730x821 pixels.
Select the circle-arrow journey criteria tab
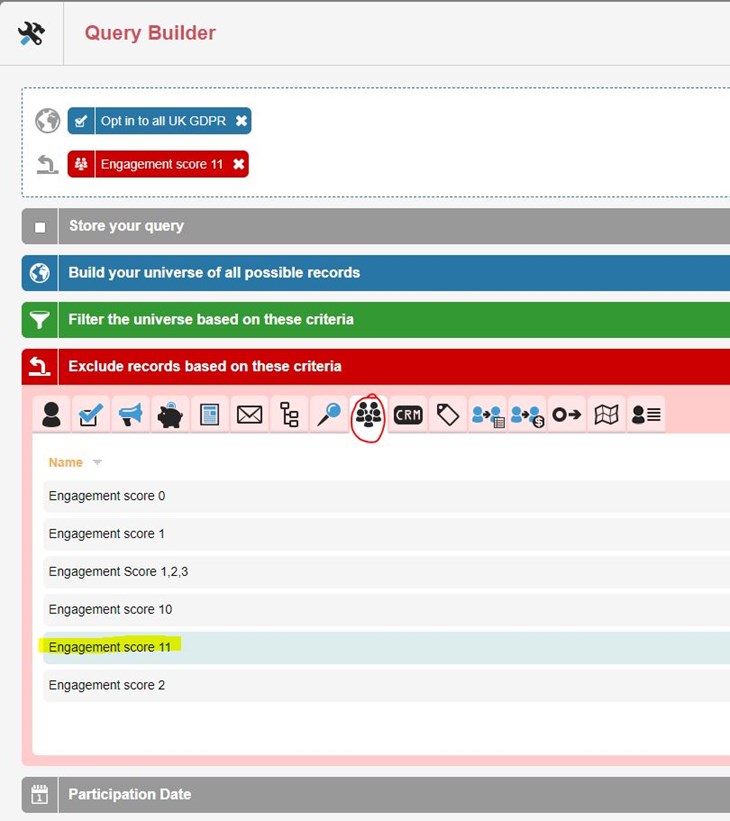coord(567,415)
